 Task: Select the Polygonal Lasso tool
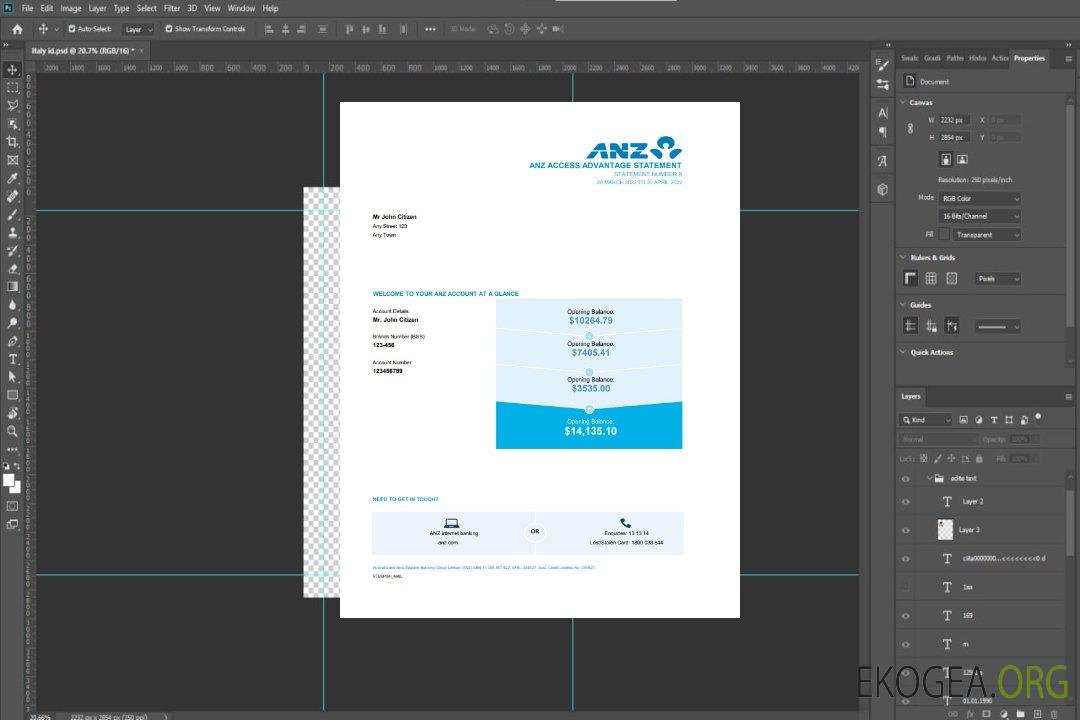tap(12, 105)
